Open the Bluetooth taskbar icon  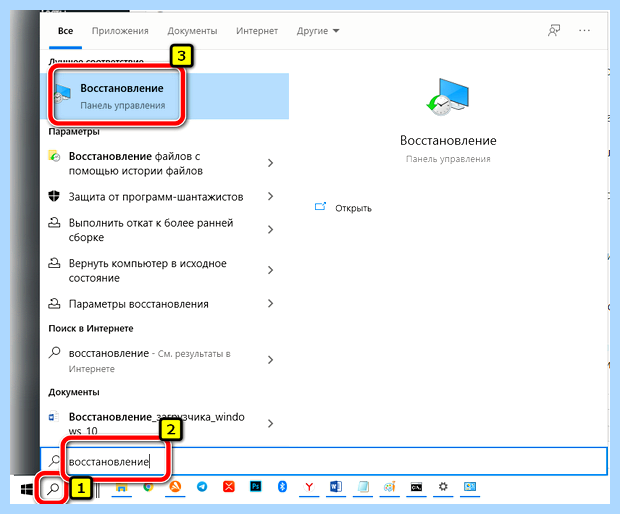click(x=282, y=487)
